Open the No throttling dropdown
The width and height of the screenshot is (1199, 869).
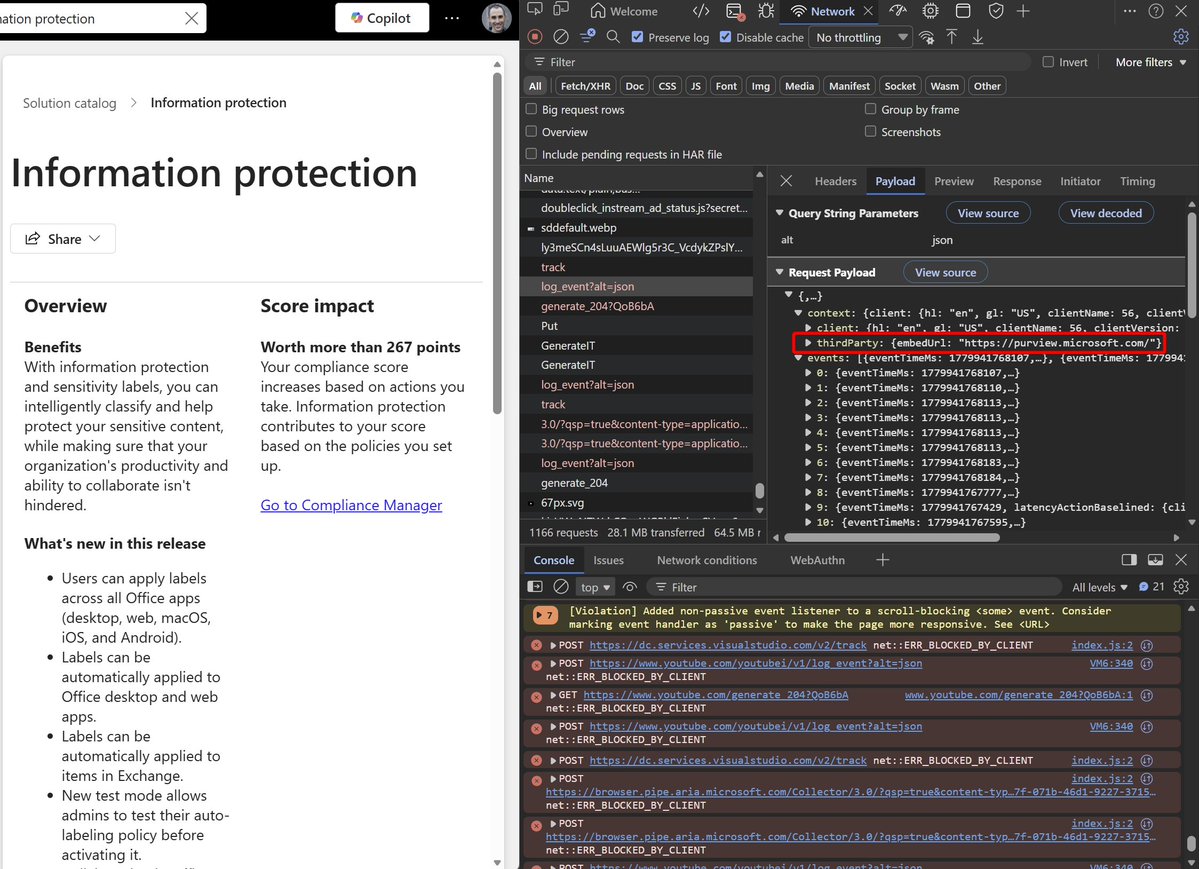pyautogui.click(x=860, y=37)
